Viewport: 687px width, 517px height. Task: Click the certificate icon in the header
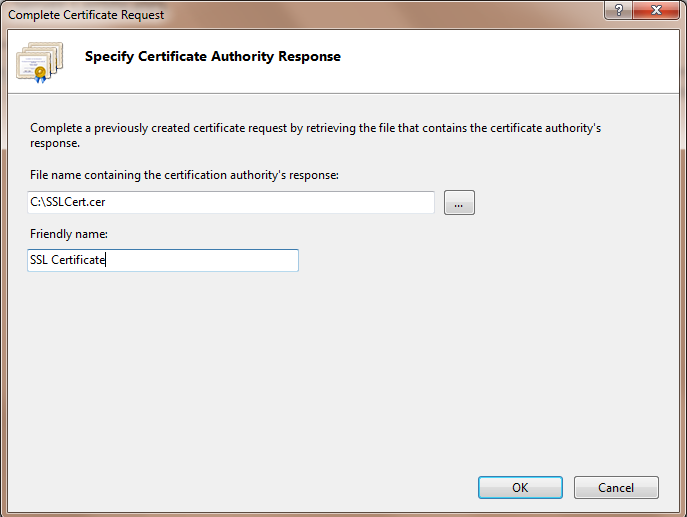[39, 61]
